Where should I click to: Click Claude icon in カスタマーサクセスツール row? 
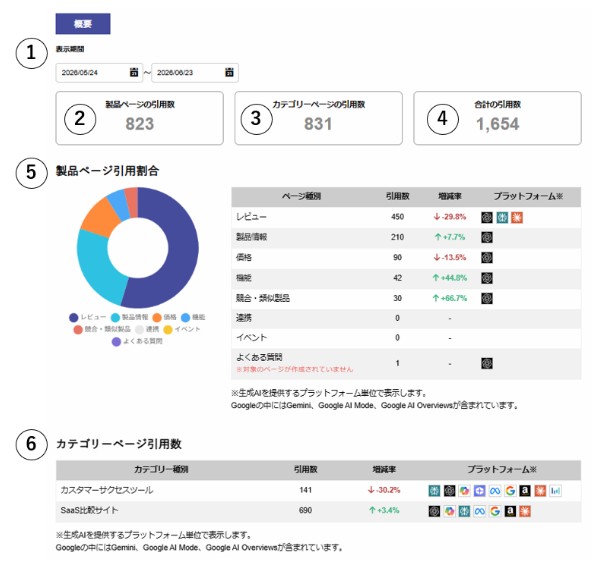(x=540, y=491)
